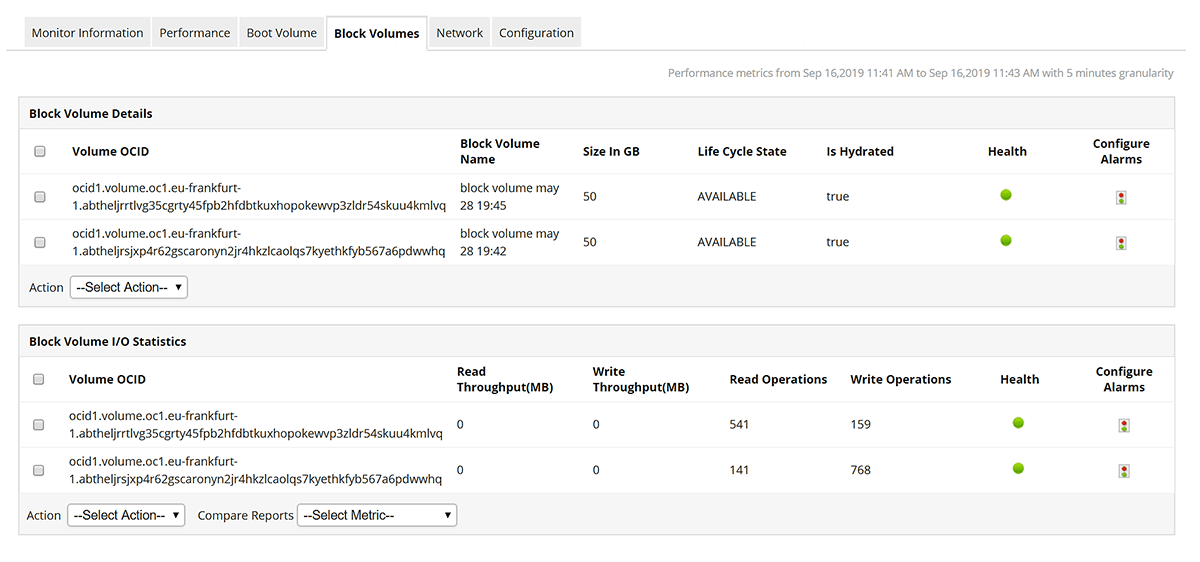Configure alarms for block volume may 28 19:45
Screen dimensions: 1200x562
point(1121,198)
